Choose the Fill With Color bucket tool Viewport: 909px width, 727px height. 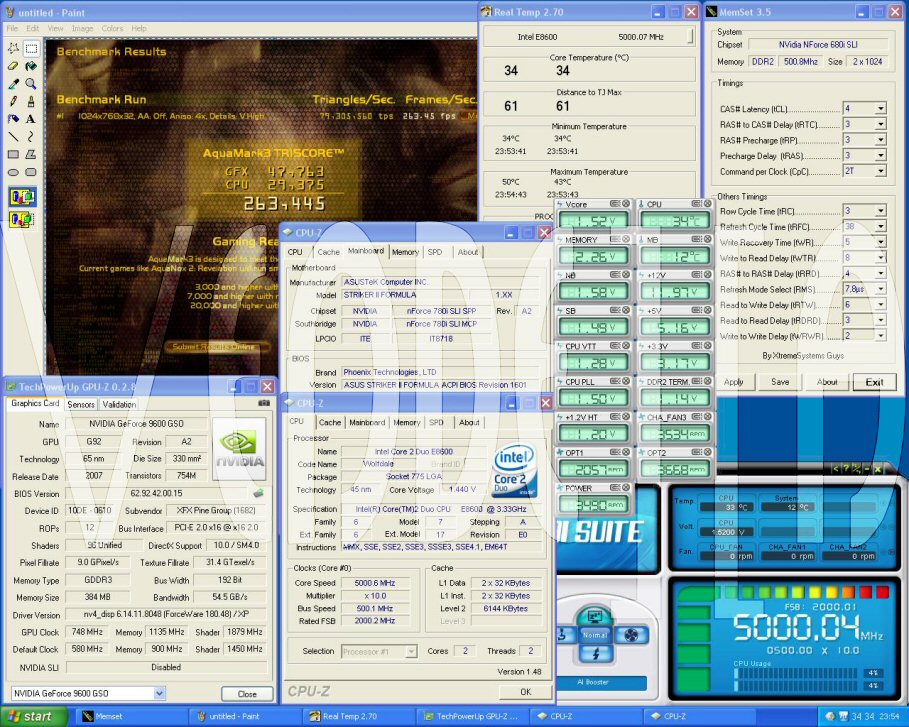(31, 66)
